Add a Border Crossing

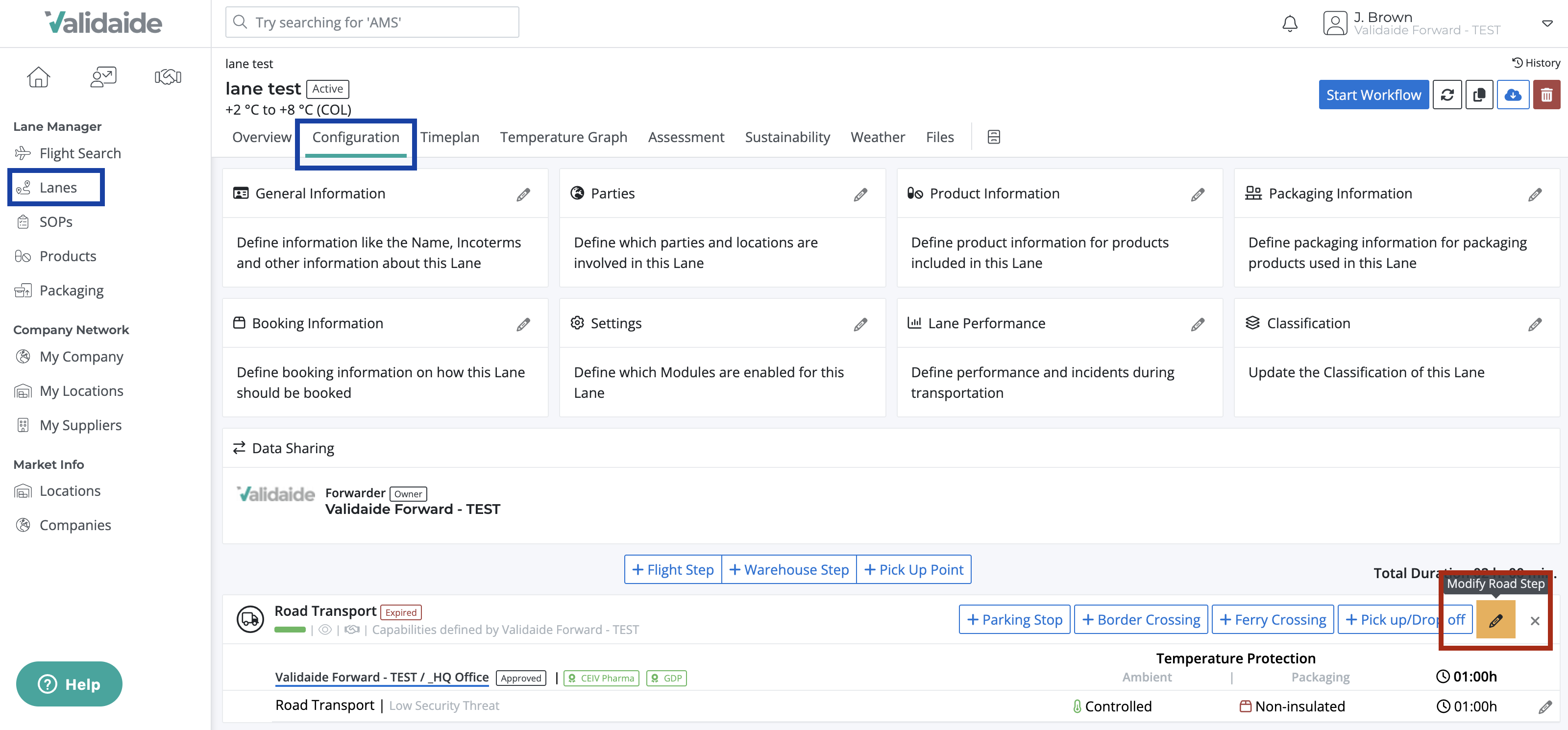(1141, 620)
